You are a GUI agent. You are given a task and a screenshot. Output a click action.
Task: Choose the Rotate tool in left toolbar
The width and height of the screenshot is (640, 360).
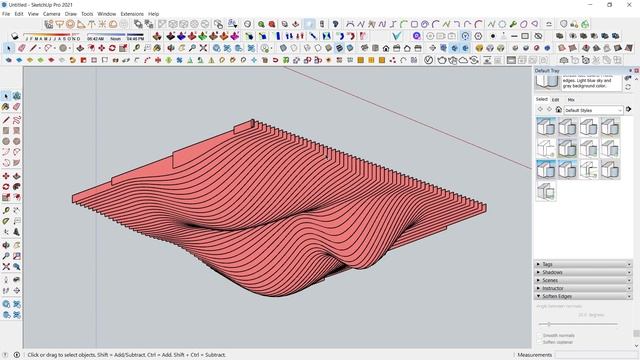click(6, 187)
